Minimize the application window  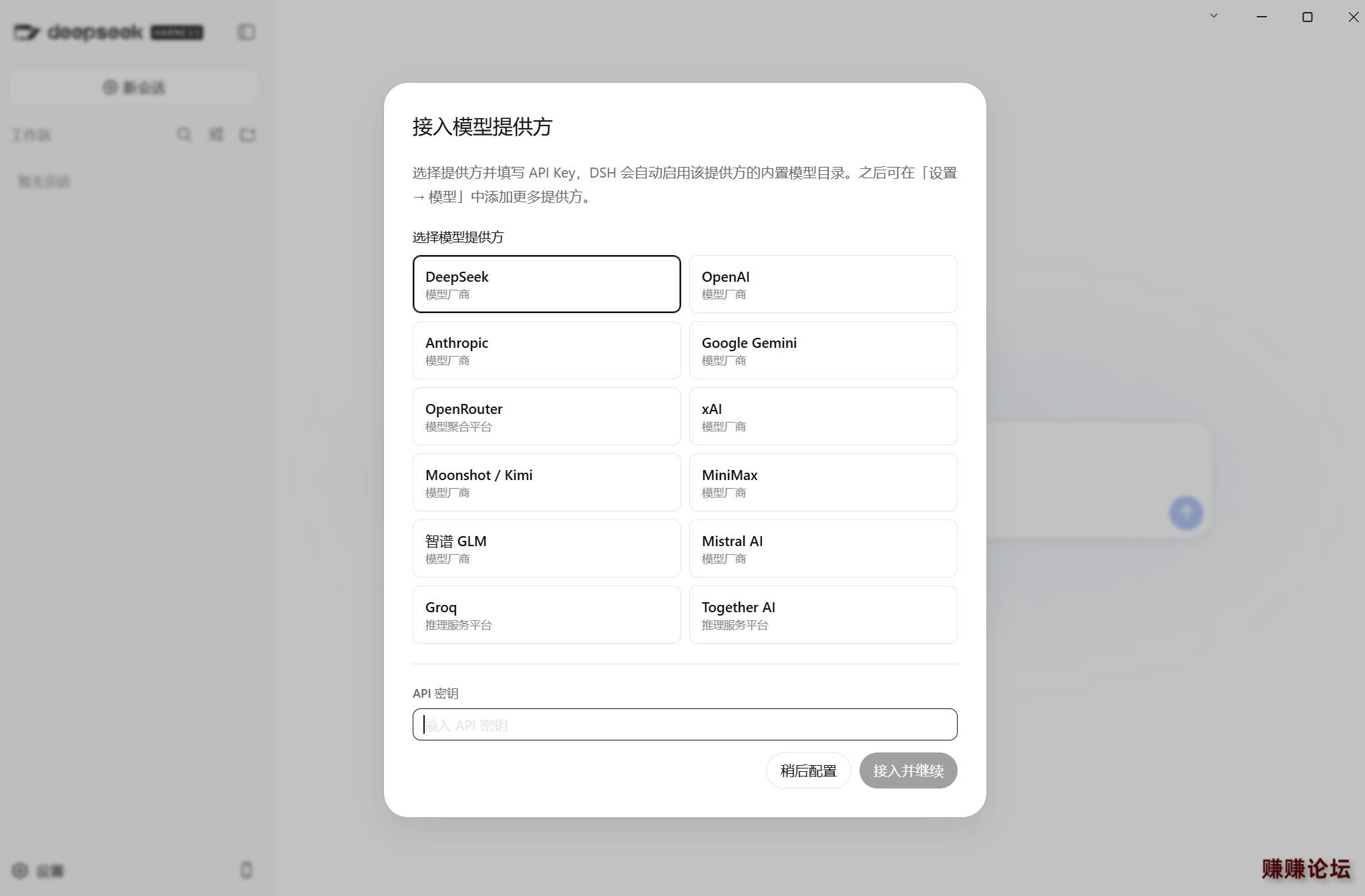[x=1261, y=17]
